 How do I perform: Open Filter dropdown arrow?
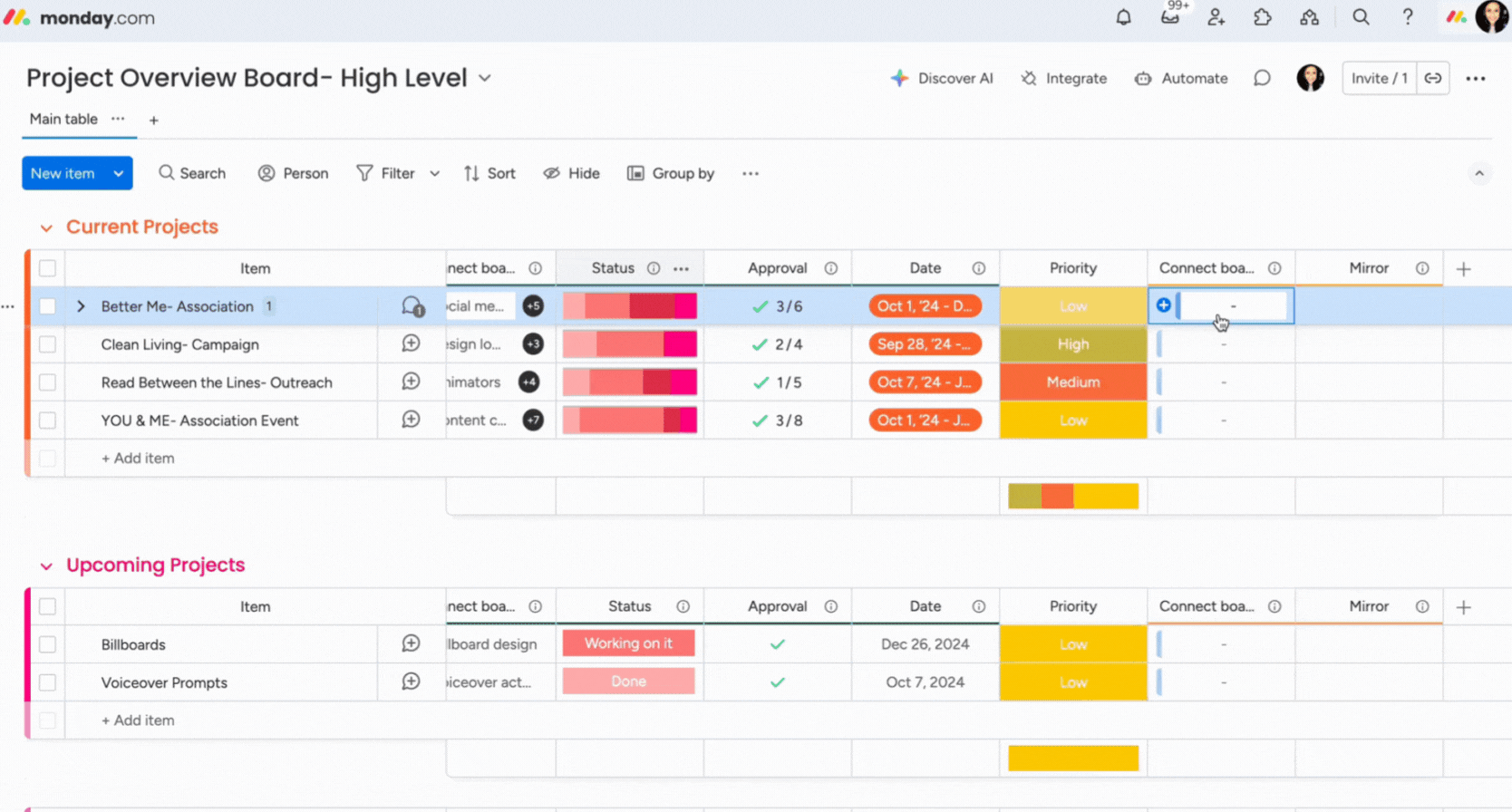[434, 173]
